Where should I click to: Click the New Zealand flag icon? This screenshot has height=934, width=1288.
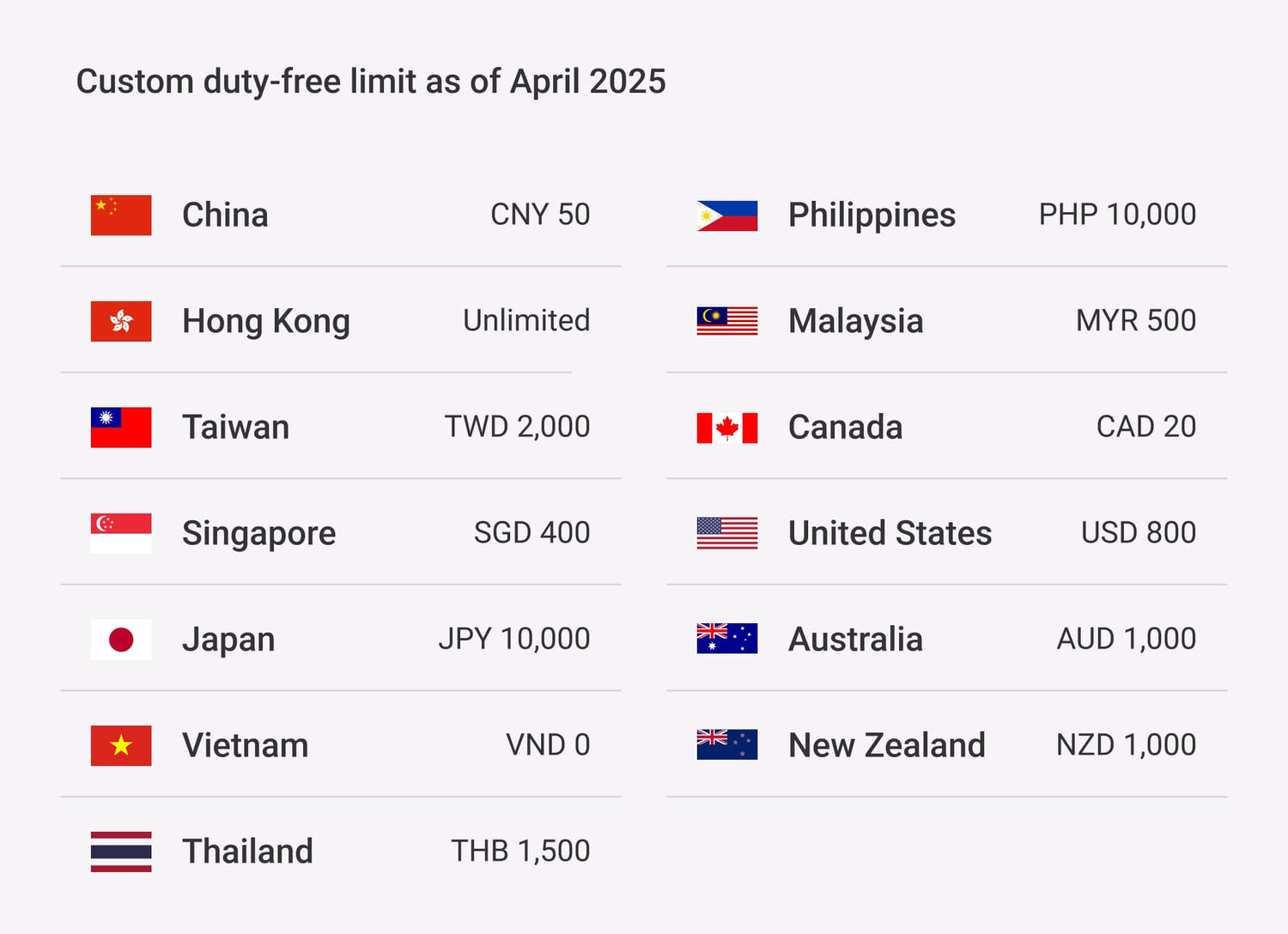[x=727, y=744]
